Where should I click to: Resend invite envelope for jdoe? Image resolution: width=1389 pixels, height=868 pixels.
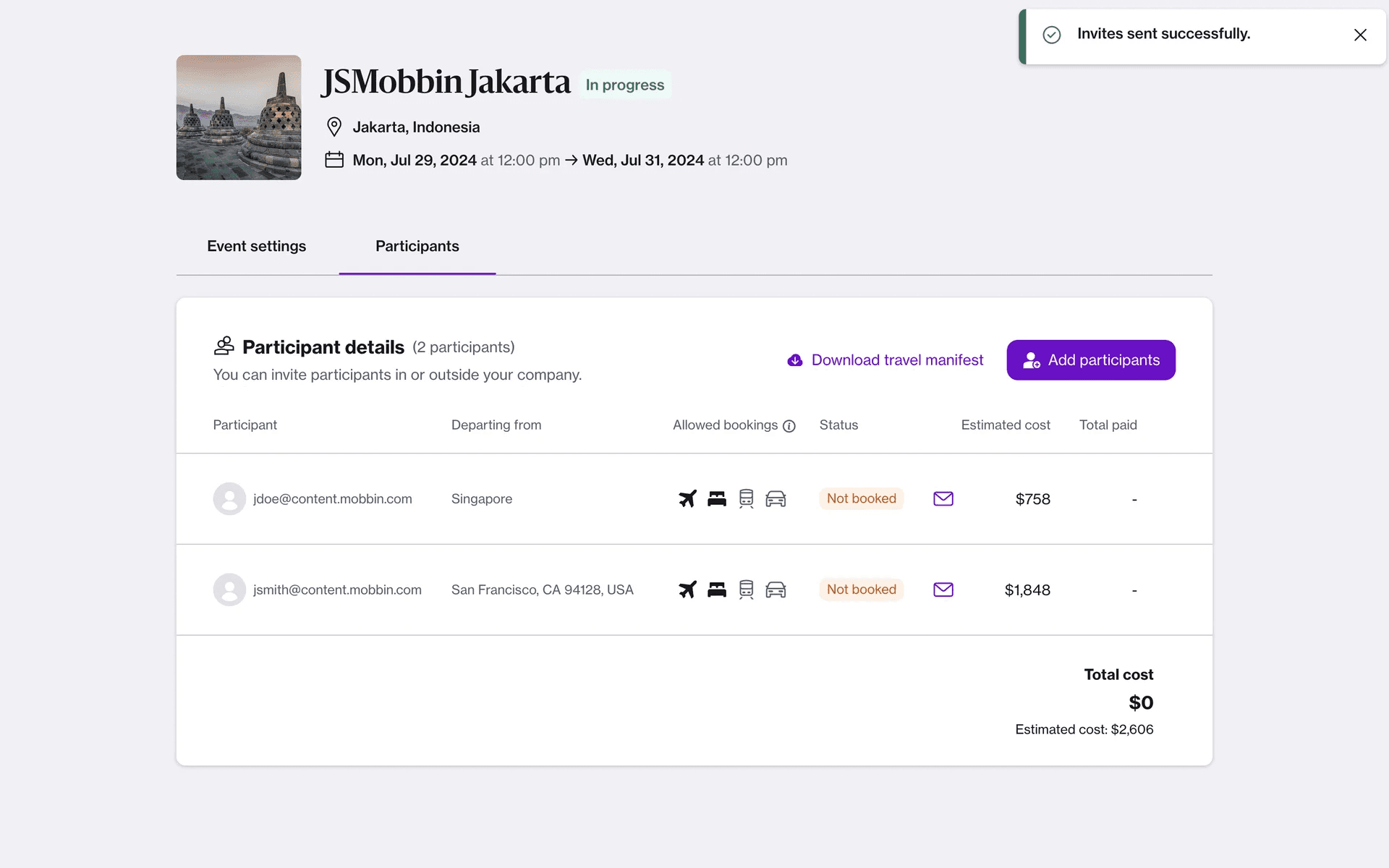coord(943,498)
